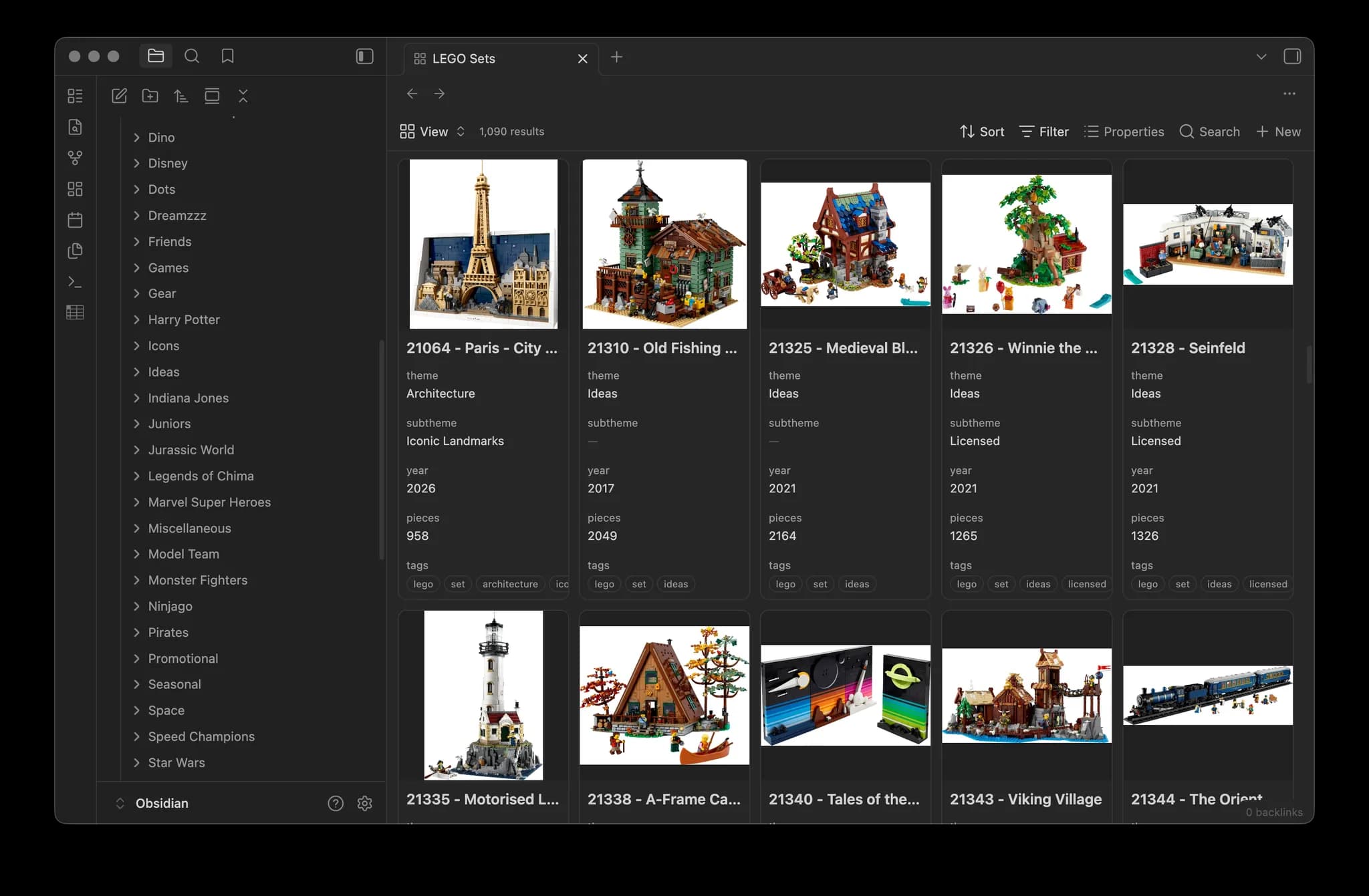The width and height of the screenshot is (1369, 896).
Task: Collapse all folders icon
Action: click(243, 96)
